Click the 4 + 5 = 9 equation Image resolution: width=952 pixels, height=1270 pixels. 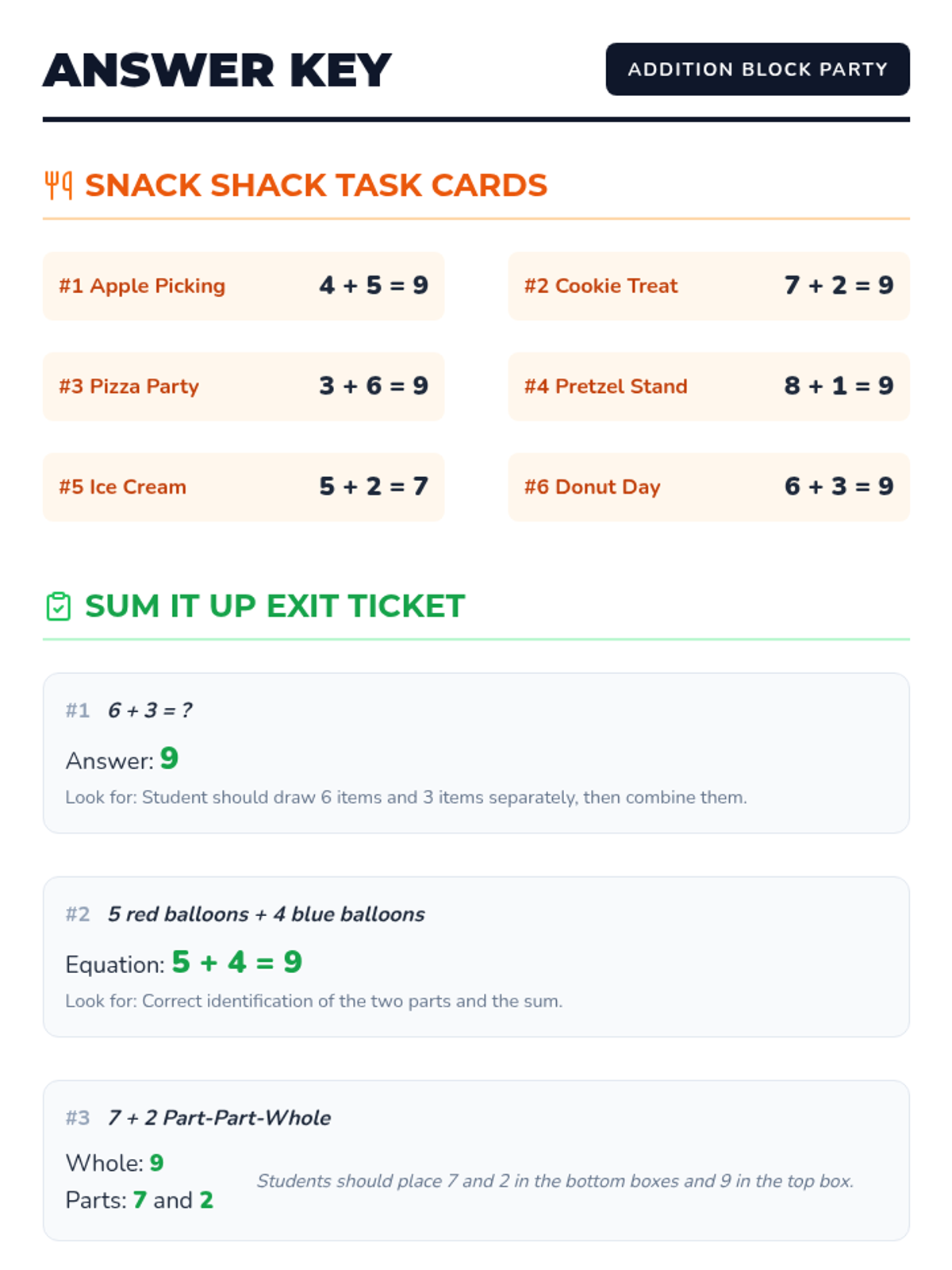[x=374, y=286]
